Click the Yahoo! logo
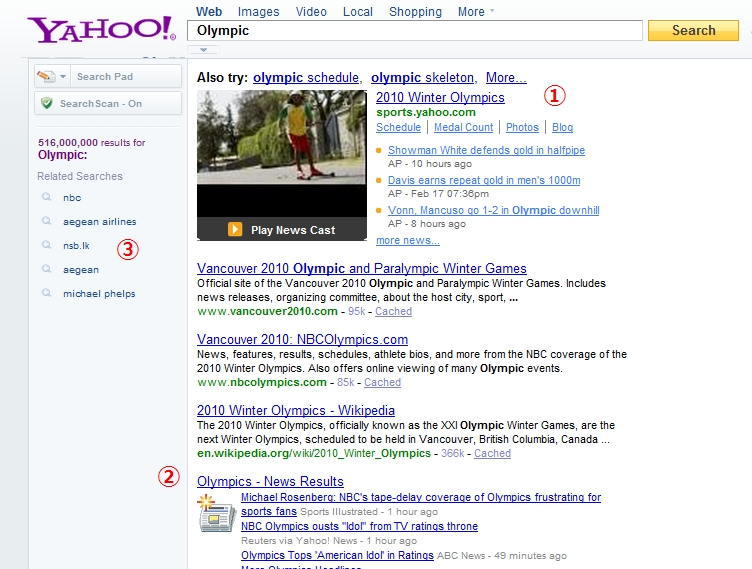The height and width of the screenshot is (569, 752). (x=101, y=30)
